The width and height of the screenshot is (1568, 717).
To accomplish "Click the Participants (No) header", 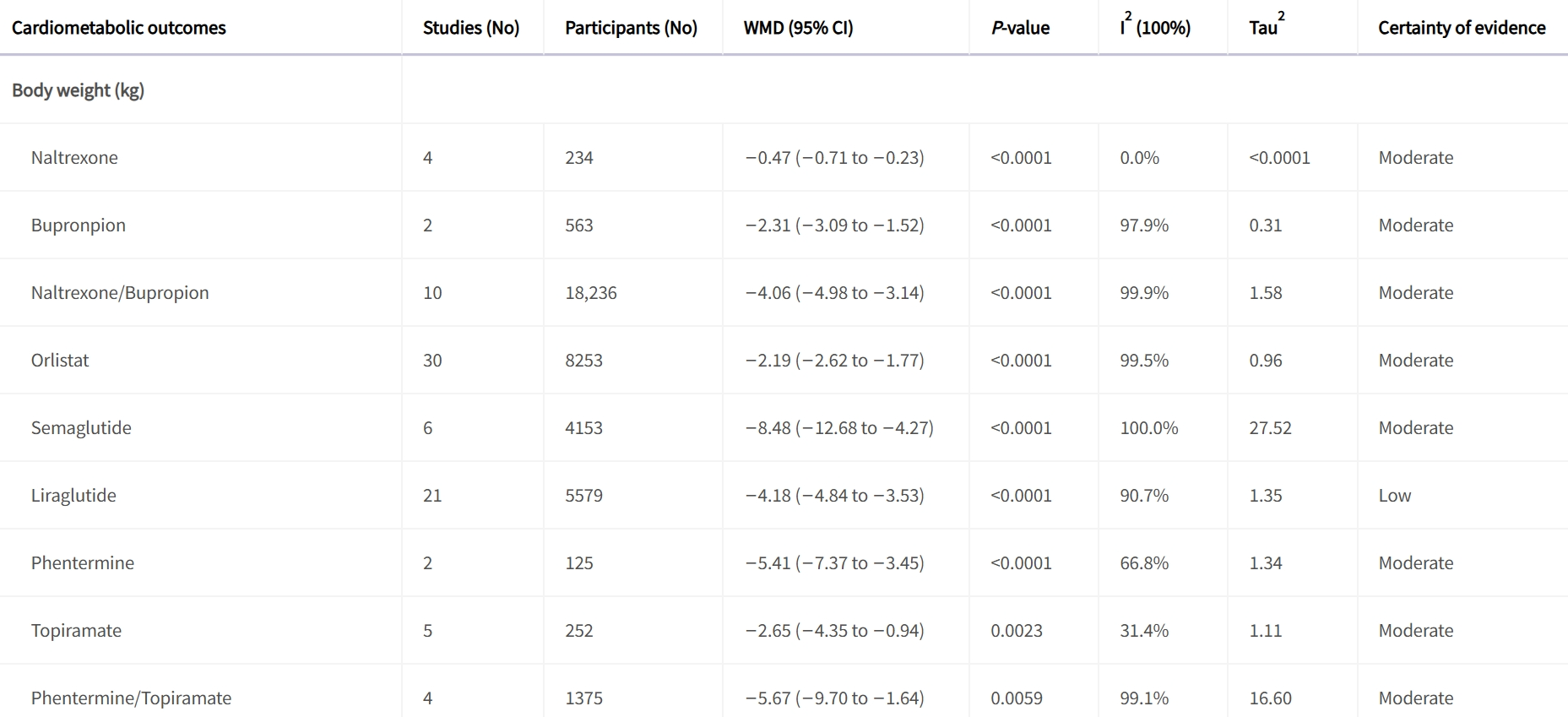I will 632,28.
